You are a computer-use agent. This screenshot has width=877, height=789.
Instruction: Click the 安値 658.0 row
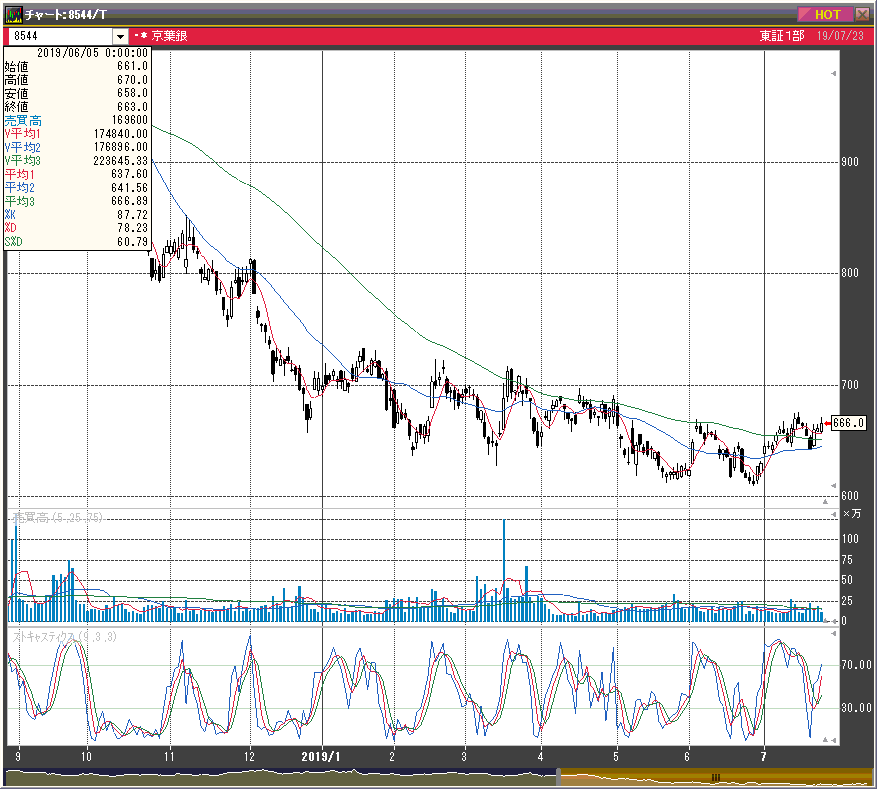77,93
